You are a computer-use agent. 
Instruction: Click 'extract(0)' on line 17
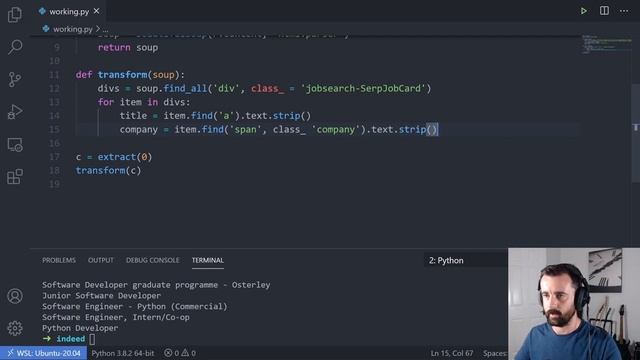[x=125, y=157]
